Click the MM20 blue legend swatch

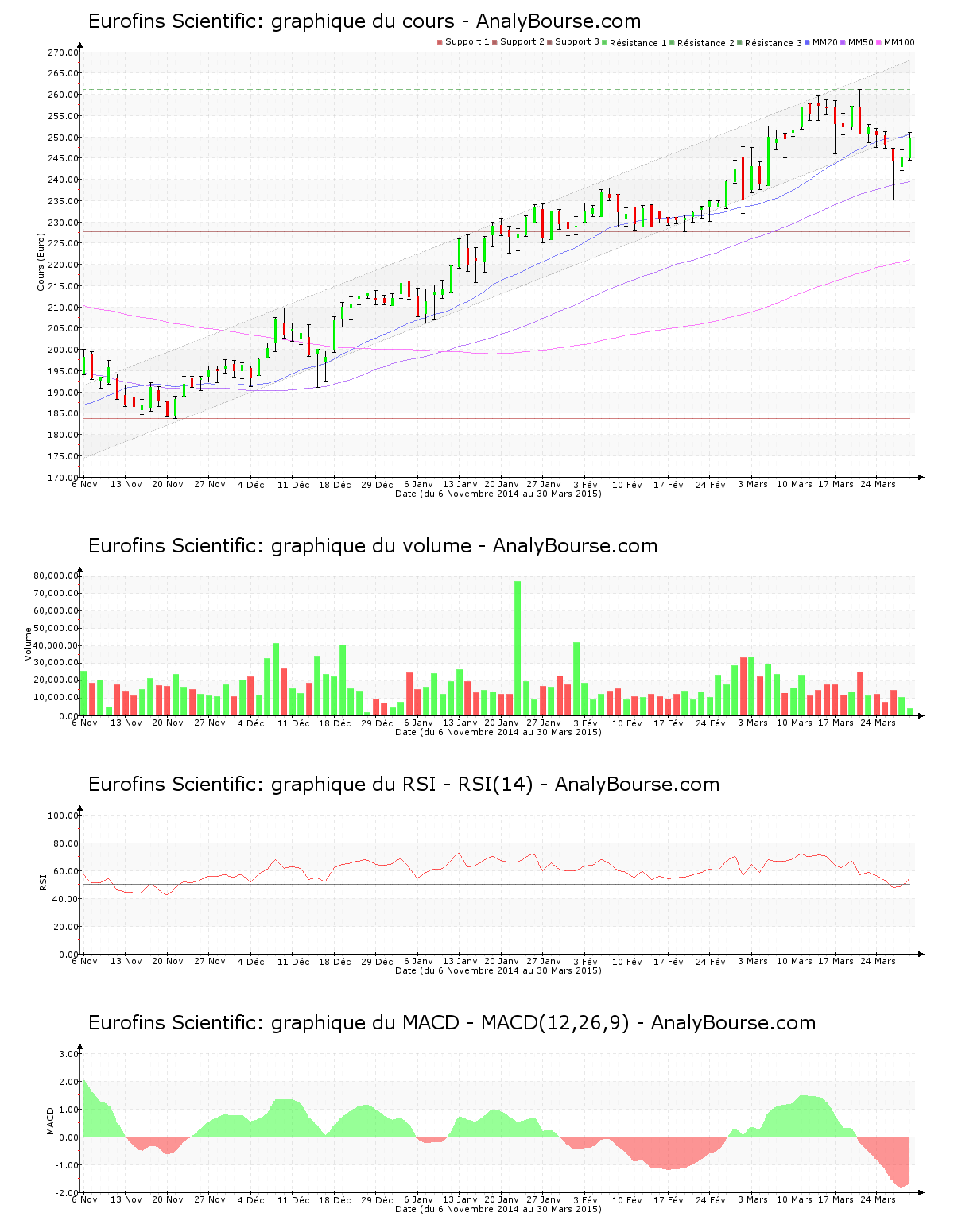(809, 42)
